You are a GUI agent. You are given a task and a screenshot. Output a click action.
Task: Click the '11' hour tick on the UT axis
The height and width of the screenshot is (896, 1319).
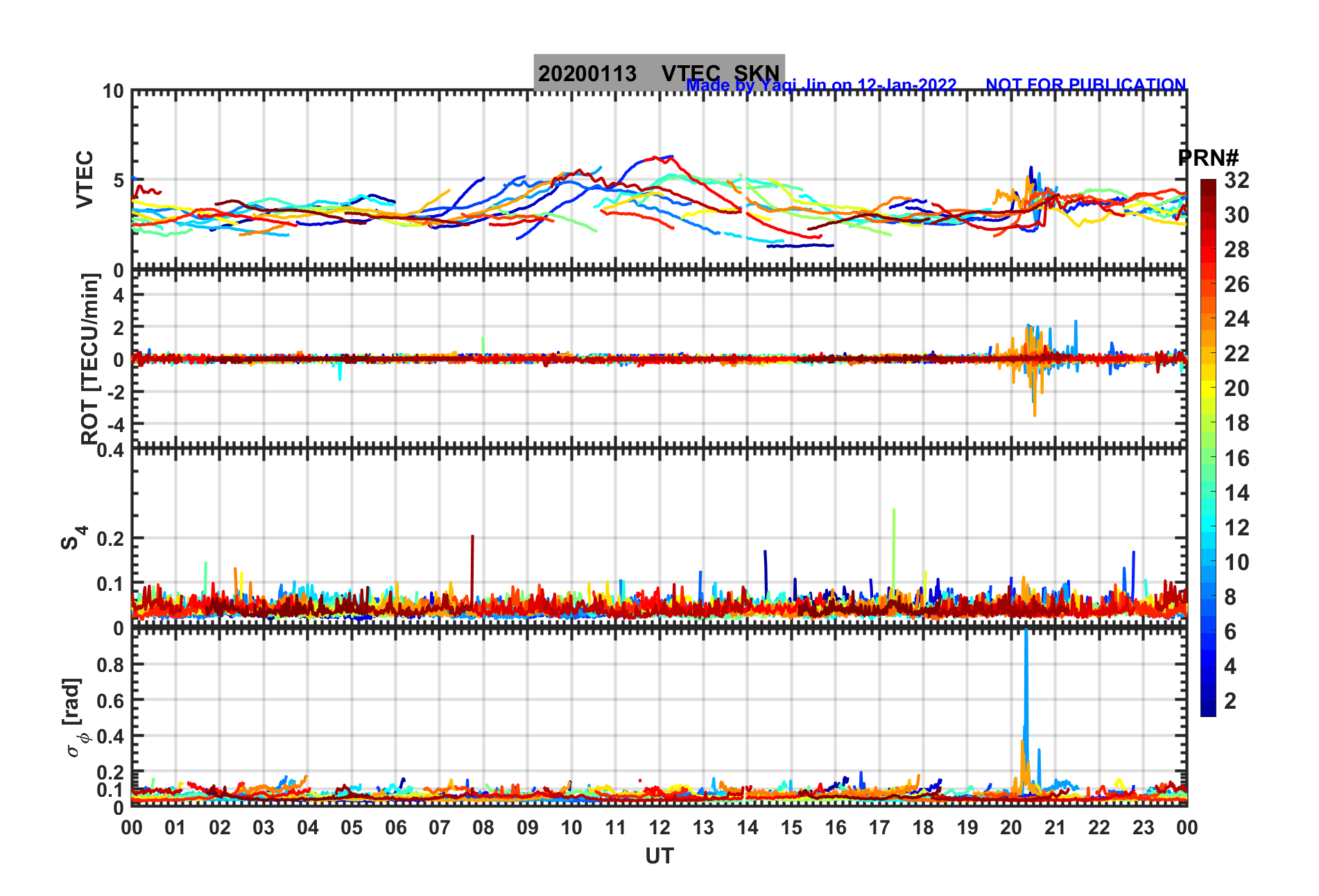[x=616, y=827]
